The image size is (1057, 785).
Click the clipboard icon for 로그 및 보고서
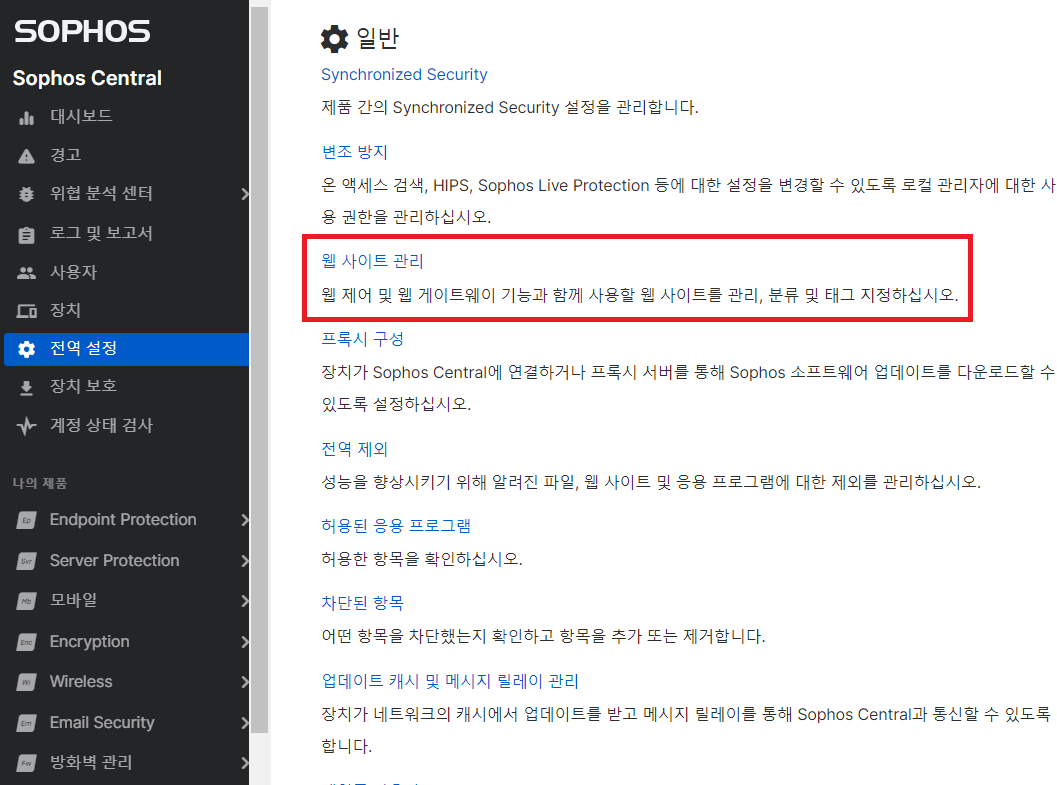click(x=26, y=234)
